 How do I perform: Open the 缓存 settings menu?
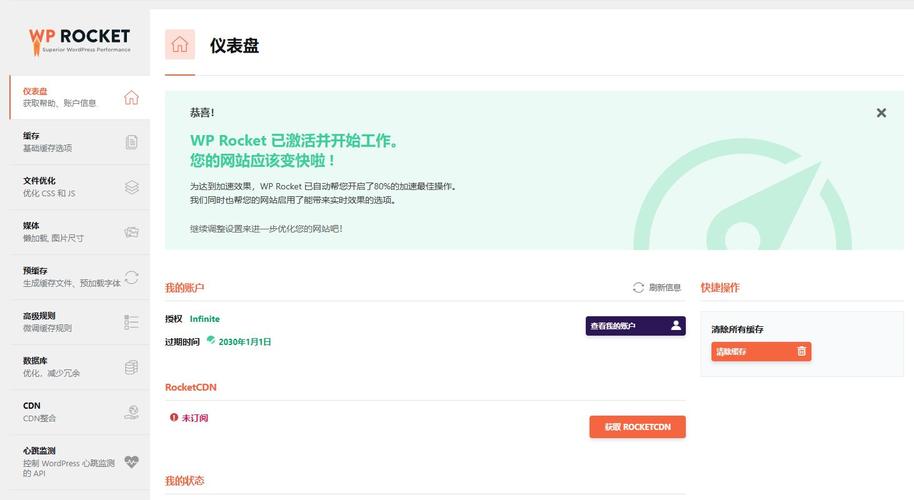[80, 142]
